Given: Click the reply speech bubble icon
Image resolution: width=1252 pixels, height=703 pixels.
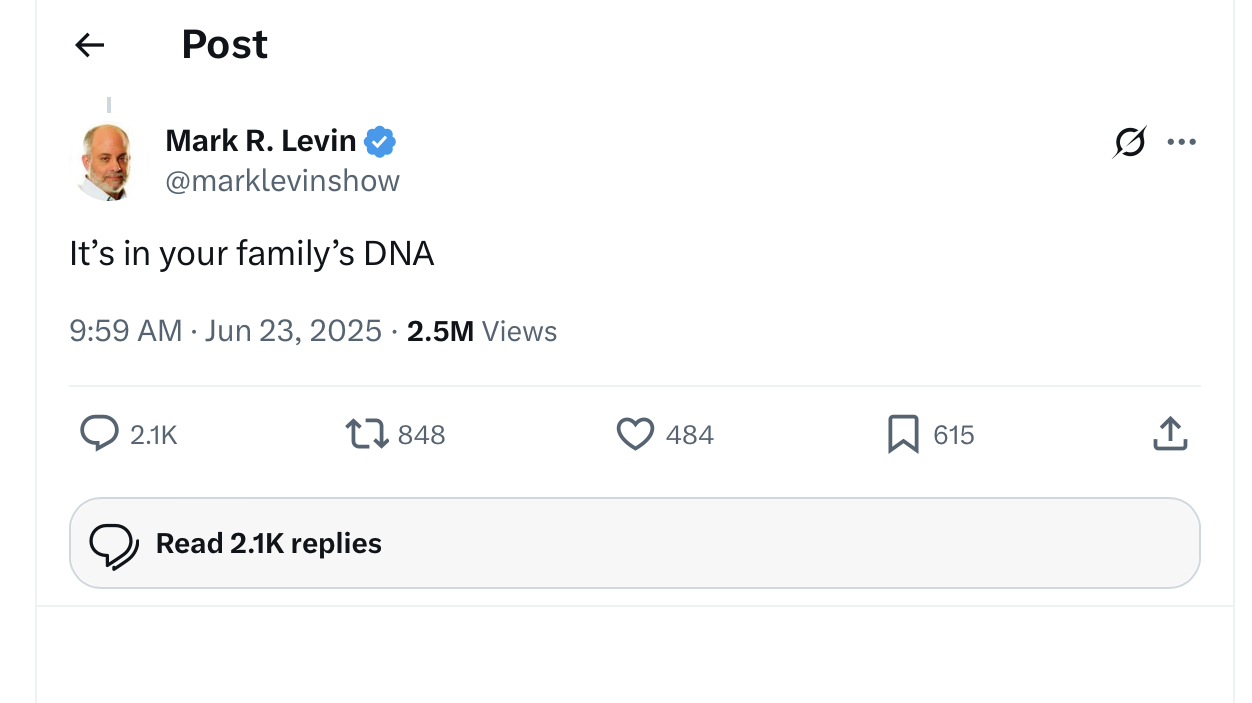Looking at the screenshot, I should (x=99, y=434).
